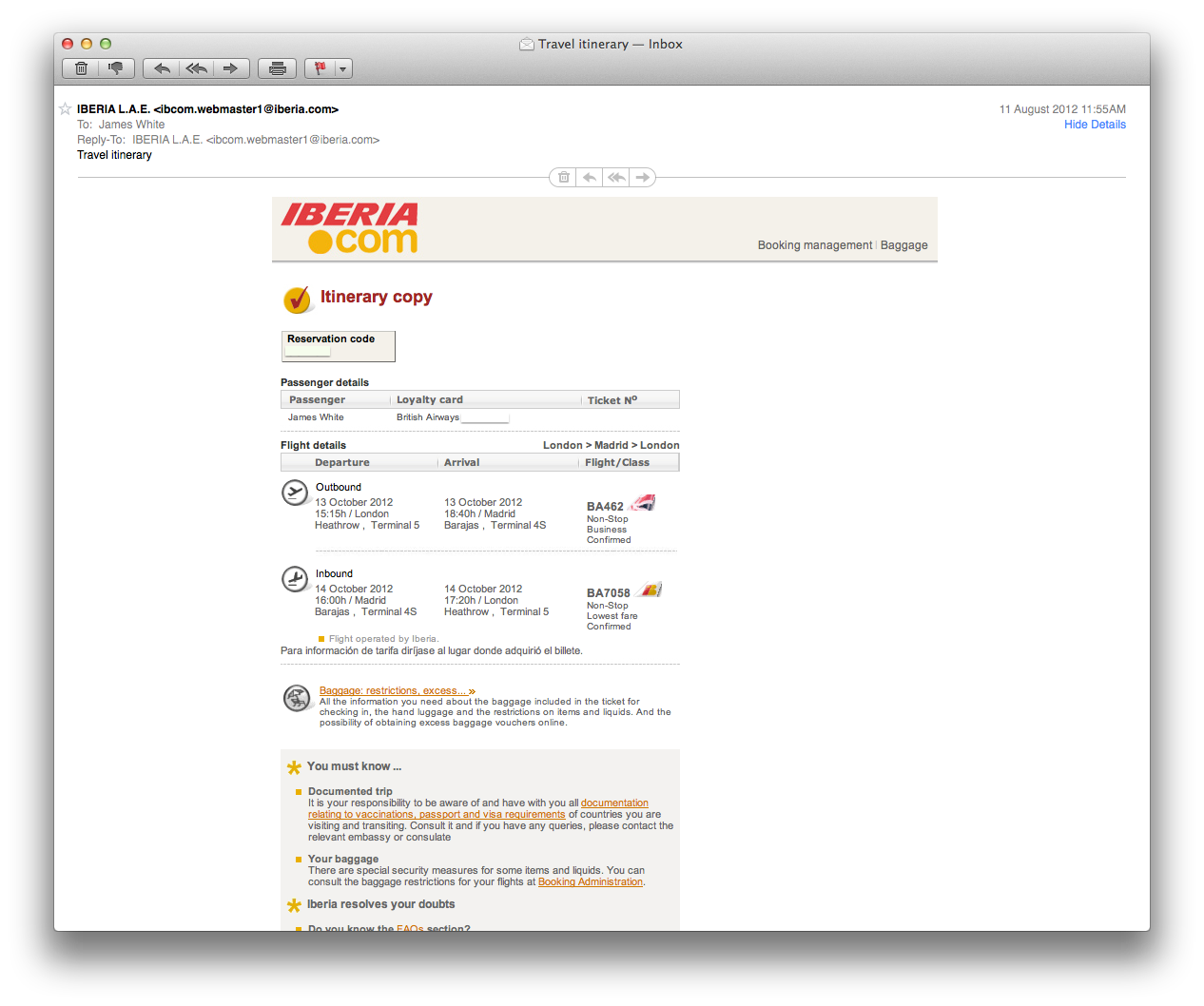Click Hide Details link in the header
1204x1006 pixels.
(x=1095, y=125)
